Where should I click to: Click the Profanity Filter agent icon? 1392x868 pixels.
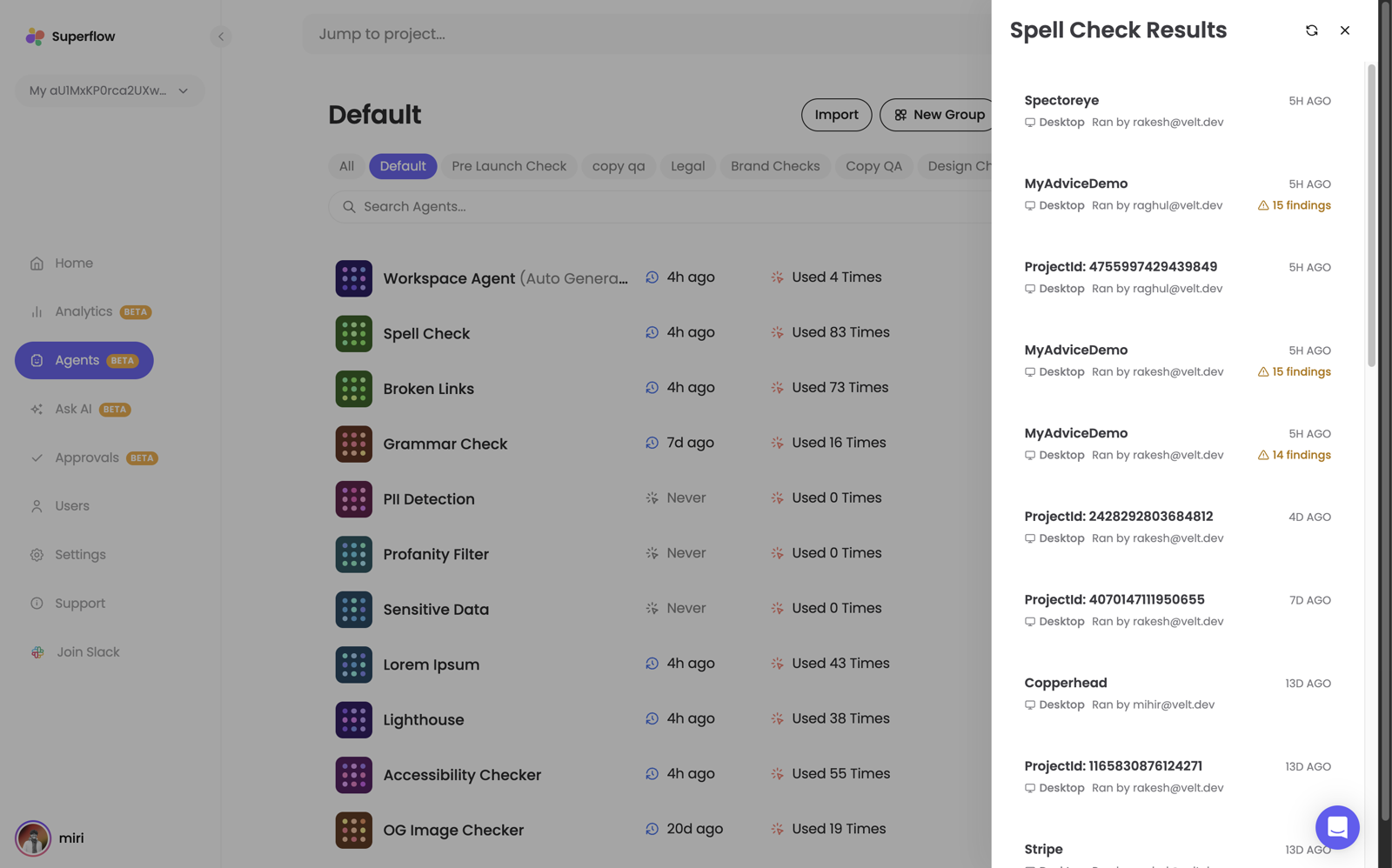pyautogui.click(x=354, y=555)
